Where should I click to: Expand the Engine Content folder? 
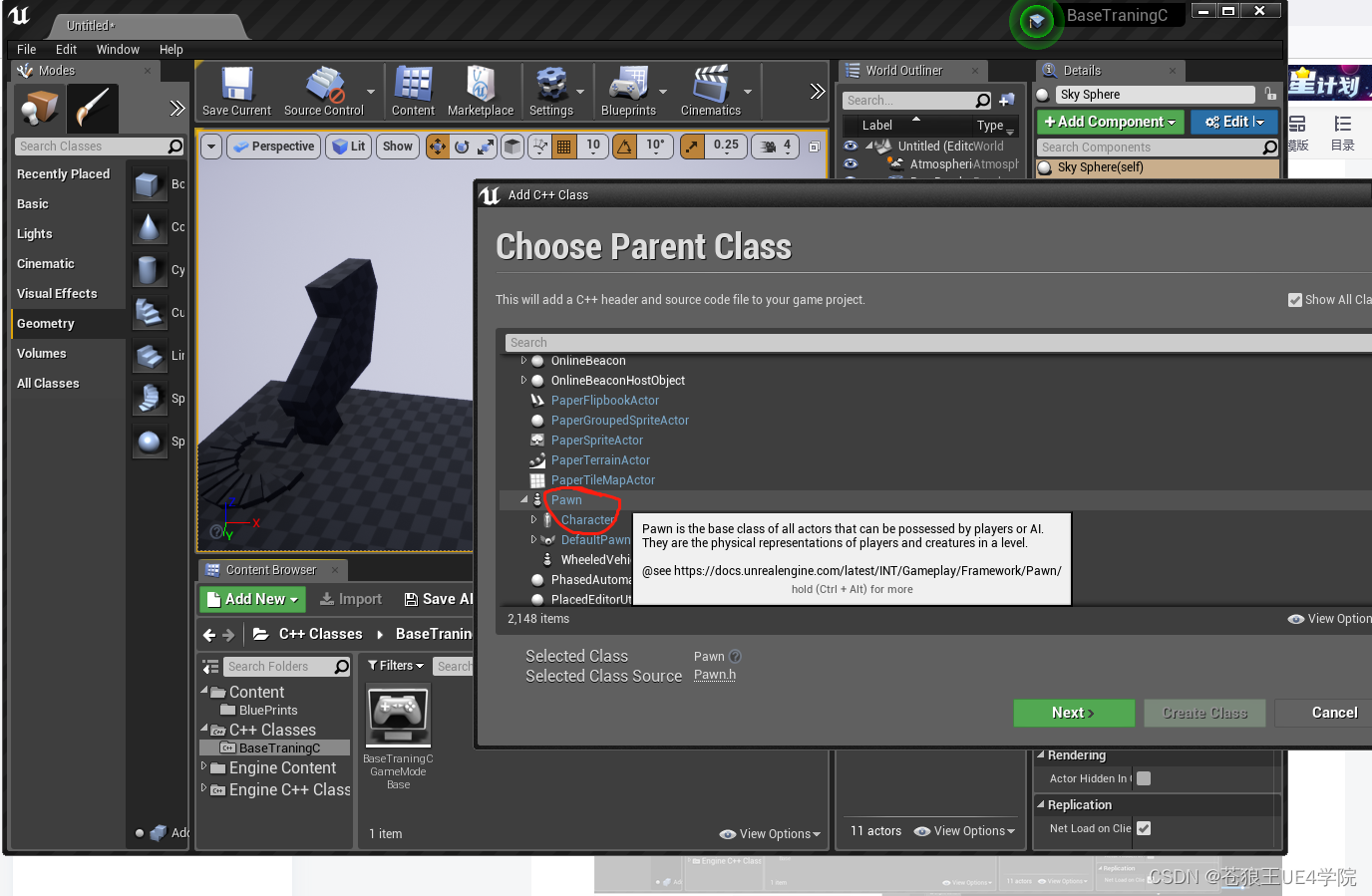point(204,766)
